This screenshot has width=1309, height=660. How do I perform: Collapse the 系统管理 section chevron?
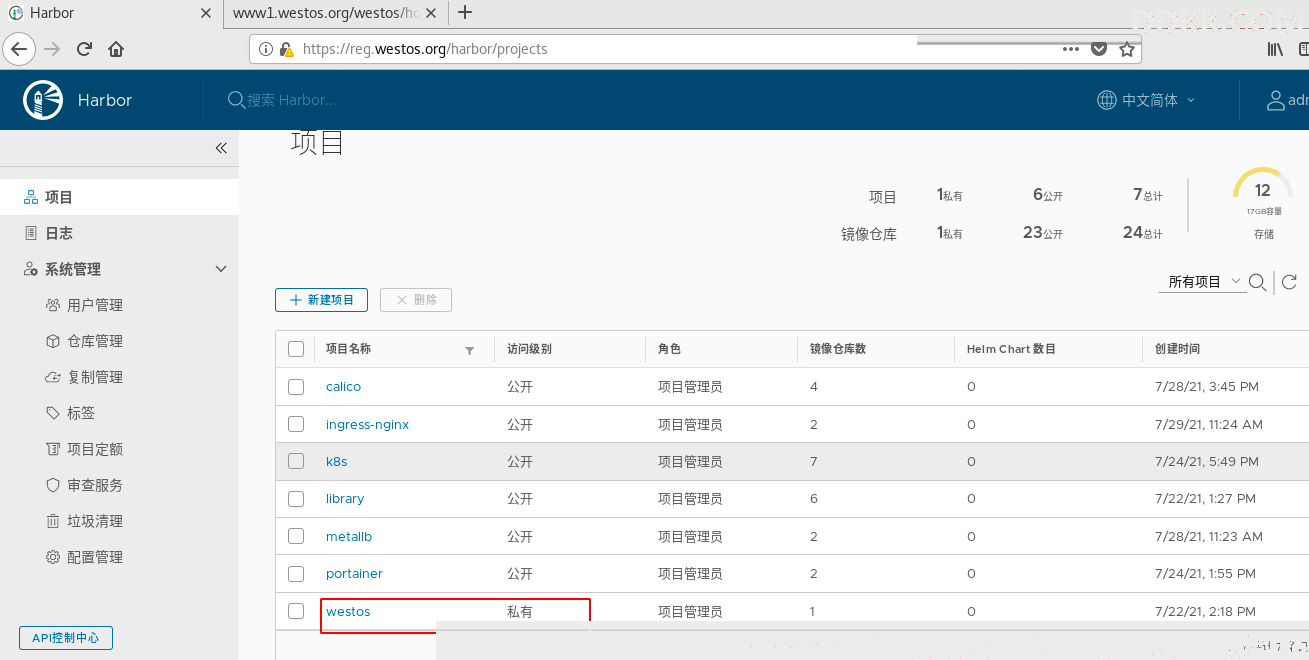click(221, 269)
